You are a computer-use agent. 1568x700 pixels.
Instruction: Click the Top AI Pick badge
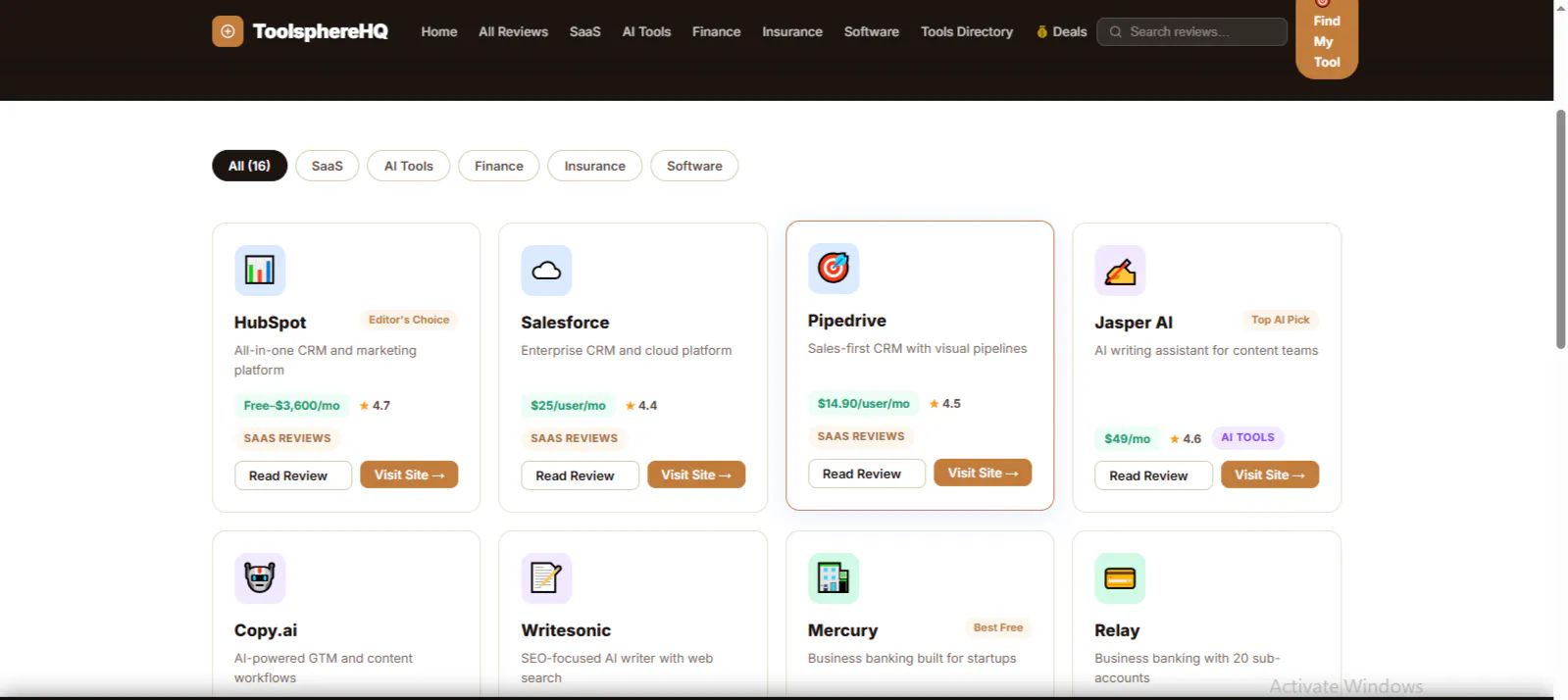click(1280, 320)
